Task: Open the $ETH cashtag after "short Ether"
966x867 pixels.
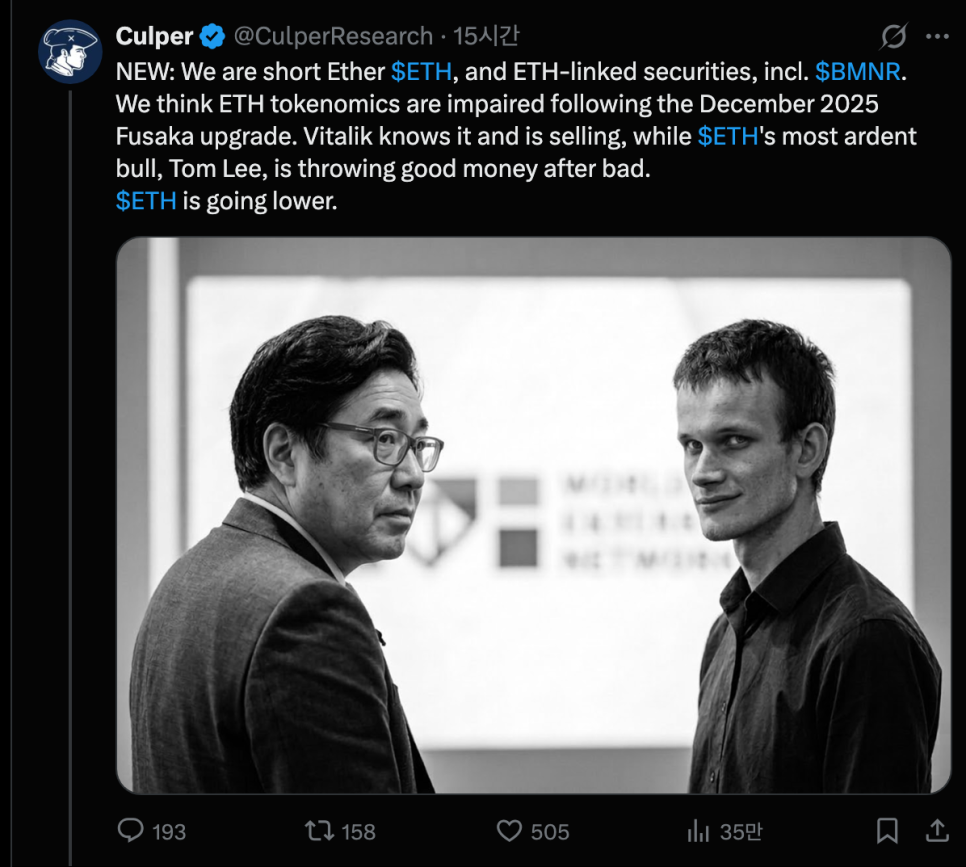Action: point(421,72)
